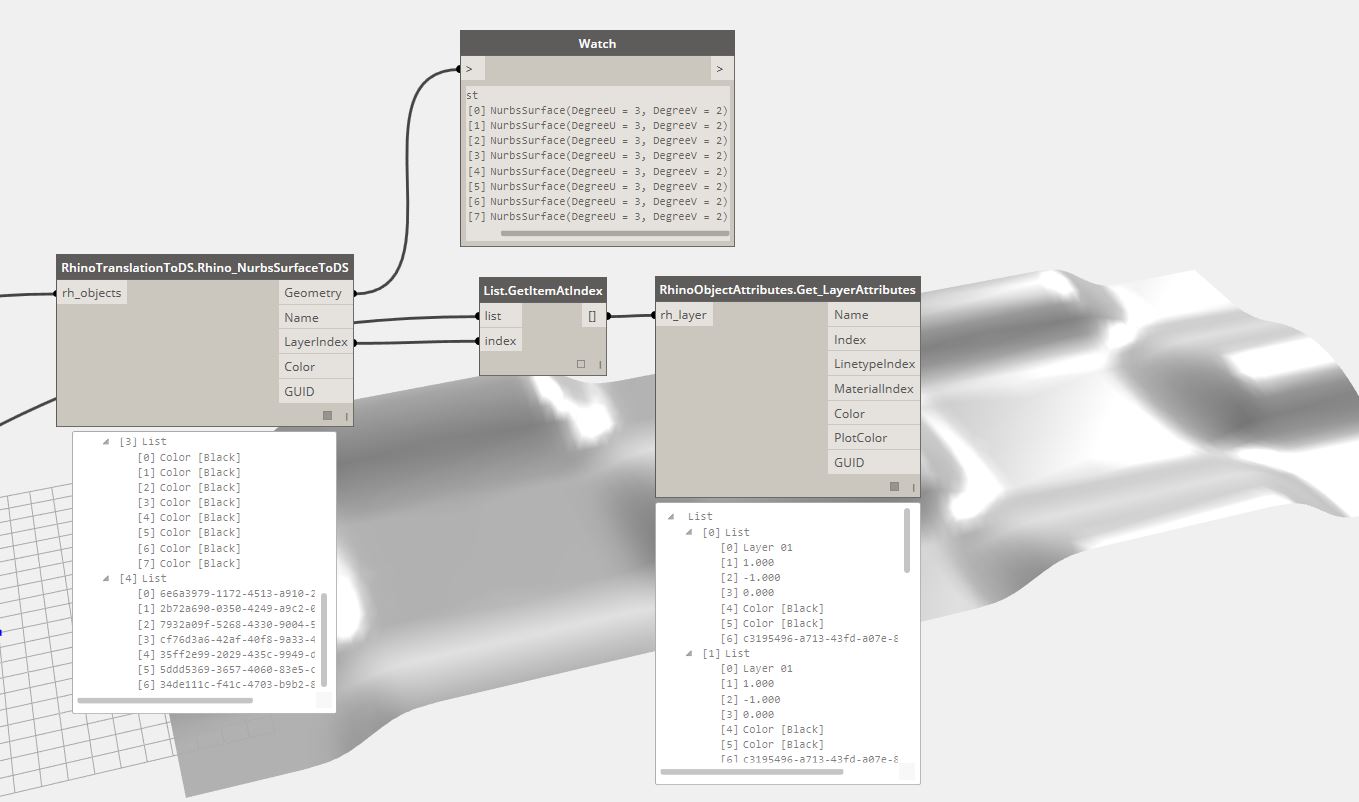Toggle preview square on List.GetItemAtIndex node
Viewport: 1359px width, 802px height.
coord(581,364)
